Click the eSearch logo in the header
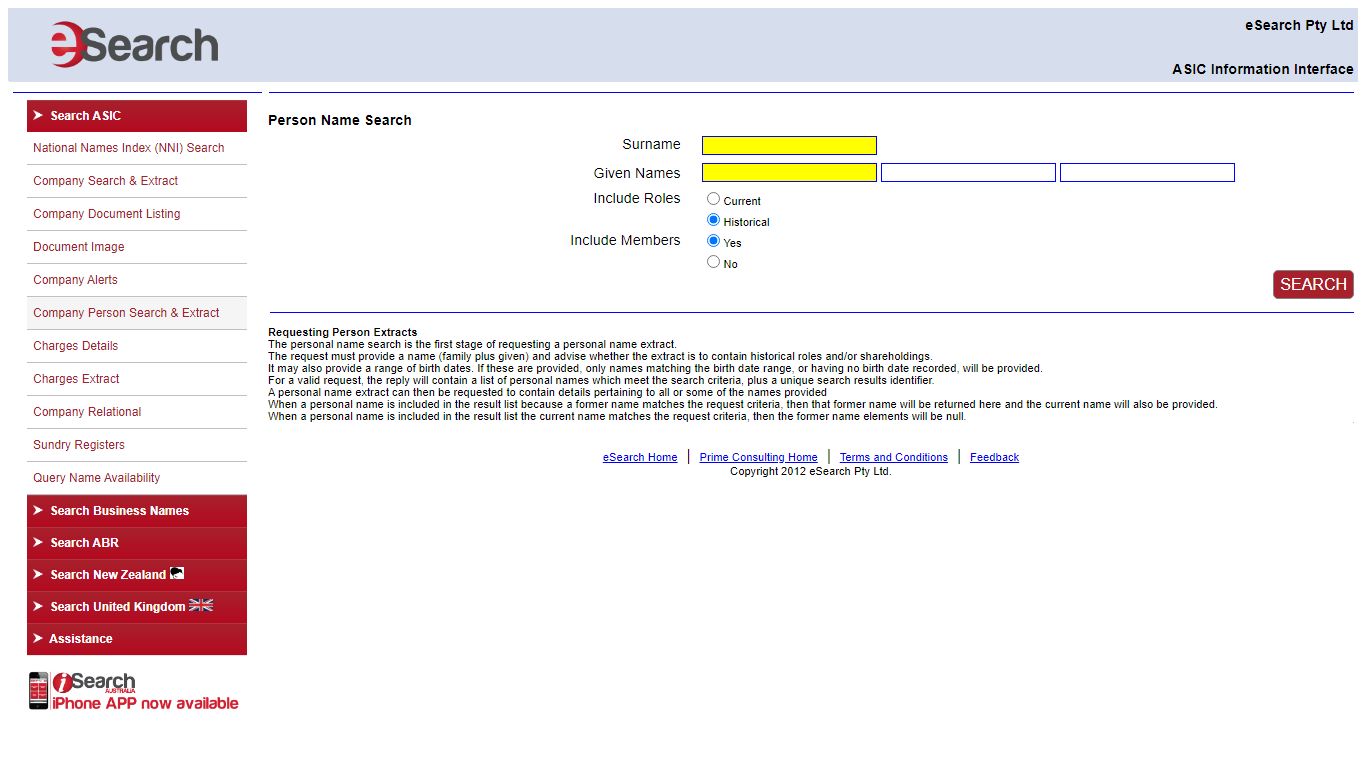 (x=135, y=45)
